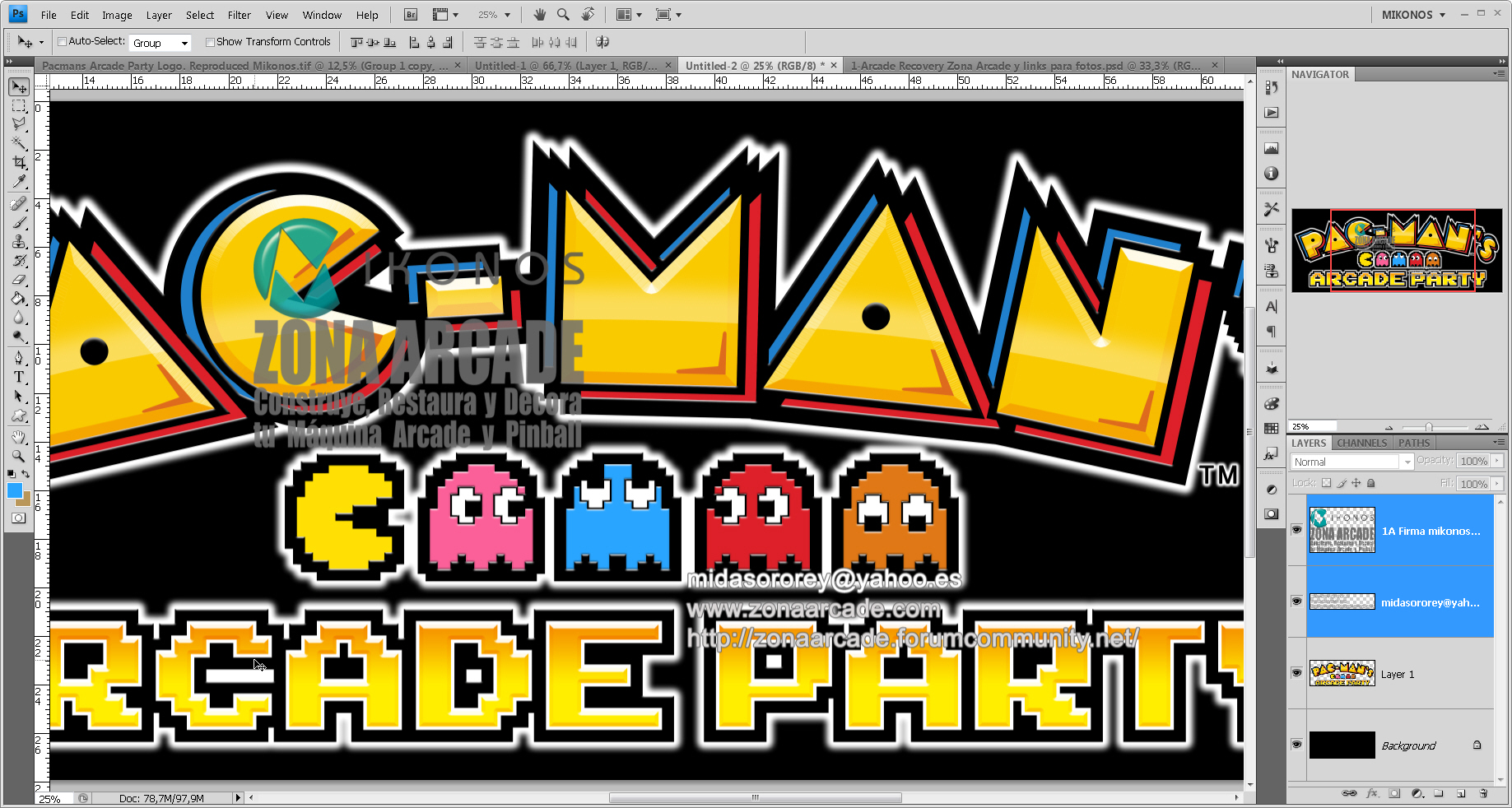
Task: Select Layer 1 thumbnail
Action: (x=1342, y=673)
